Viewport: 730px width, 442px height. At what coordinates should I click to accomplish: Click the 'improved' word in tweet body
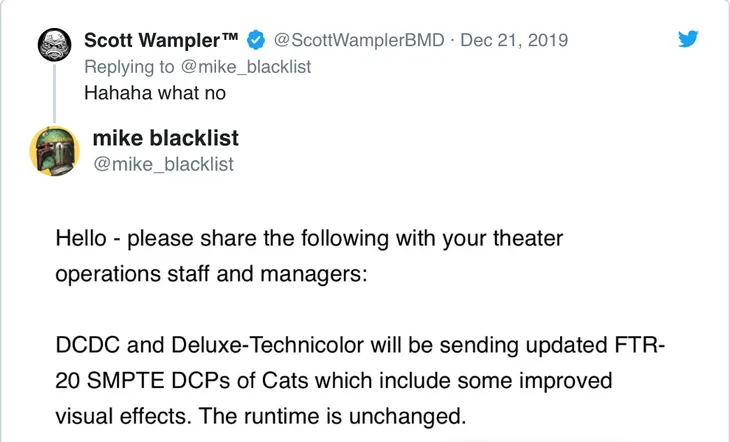click(565, 381)
